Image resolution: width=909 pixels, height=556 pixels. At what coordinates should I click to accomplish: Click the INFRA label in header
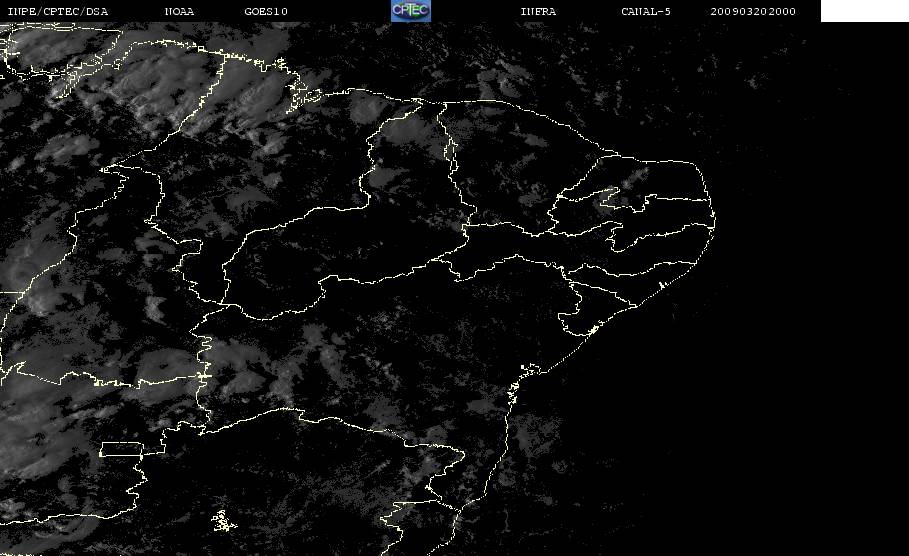[539, 11]
